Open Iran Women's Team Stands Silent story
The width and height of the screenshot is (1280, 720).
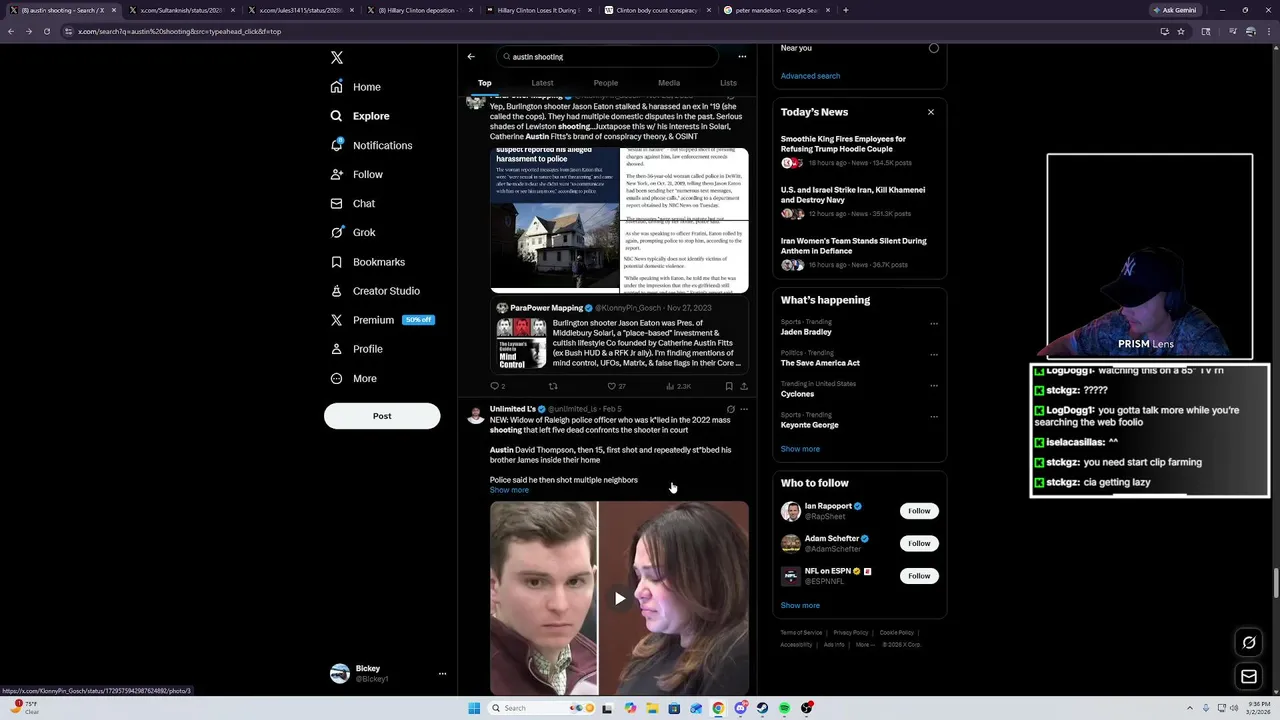coord(859,253)
